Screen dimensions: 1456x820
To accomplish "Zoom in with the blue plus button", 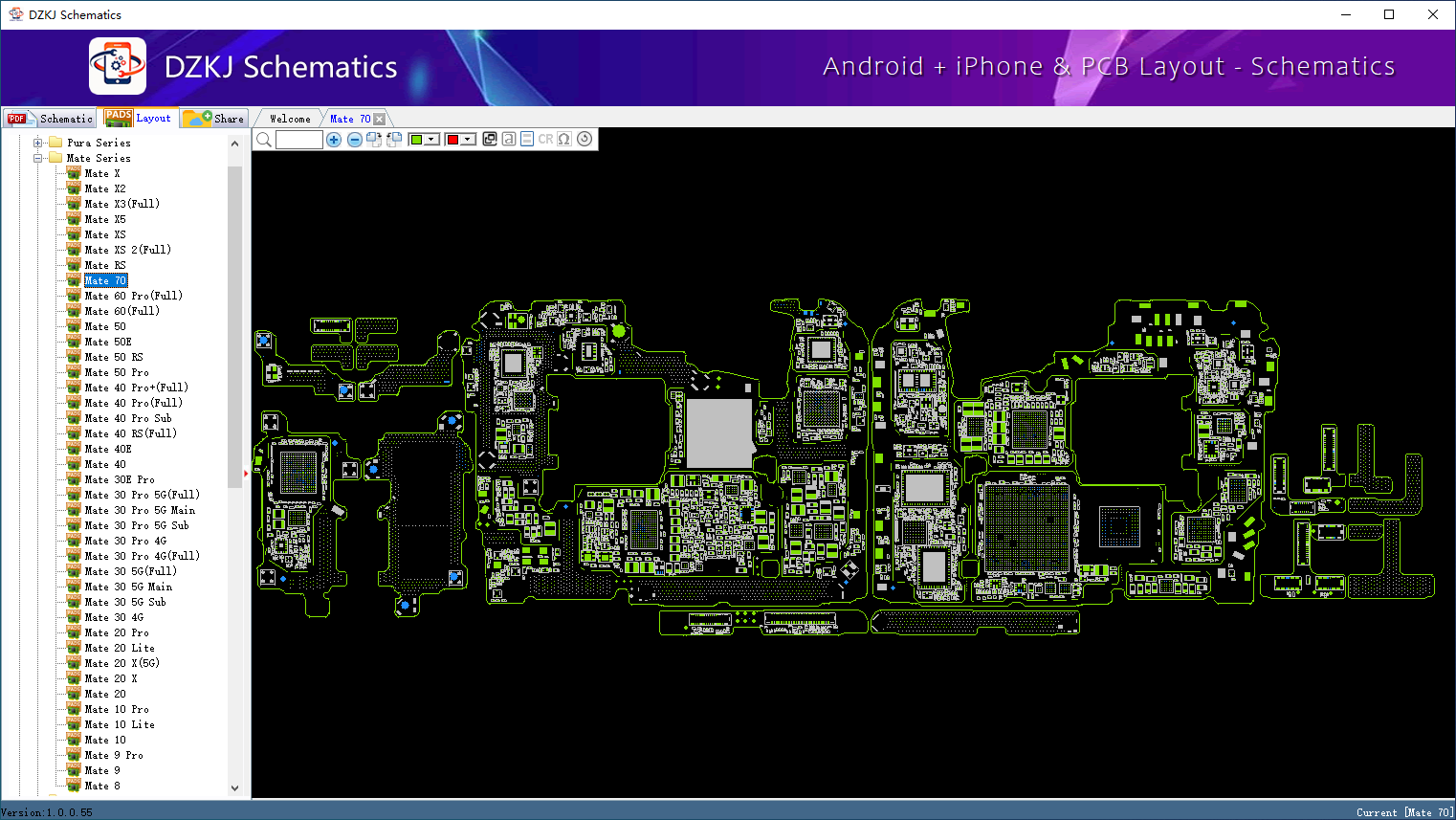I will click(x=334, y=140).
